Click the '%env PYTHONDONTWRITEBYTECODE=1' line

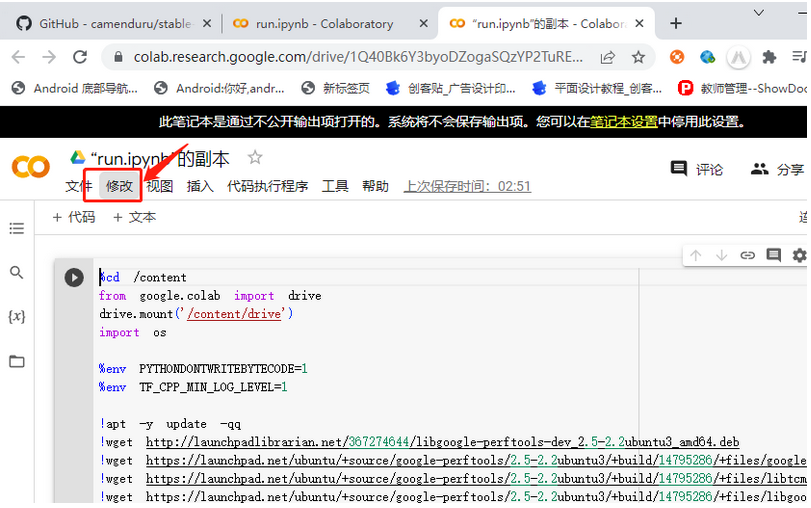point(203,369)
